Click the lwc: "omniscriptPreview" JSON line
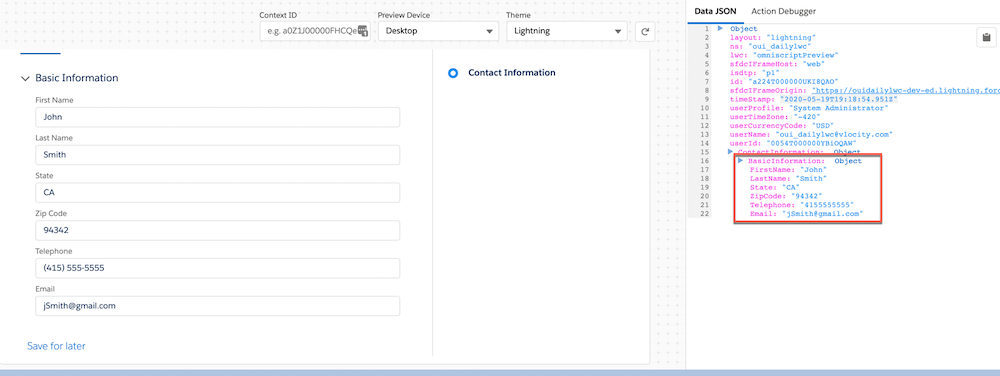 [784, 55]
